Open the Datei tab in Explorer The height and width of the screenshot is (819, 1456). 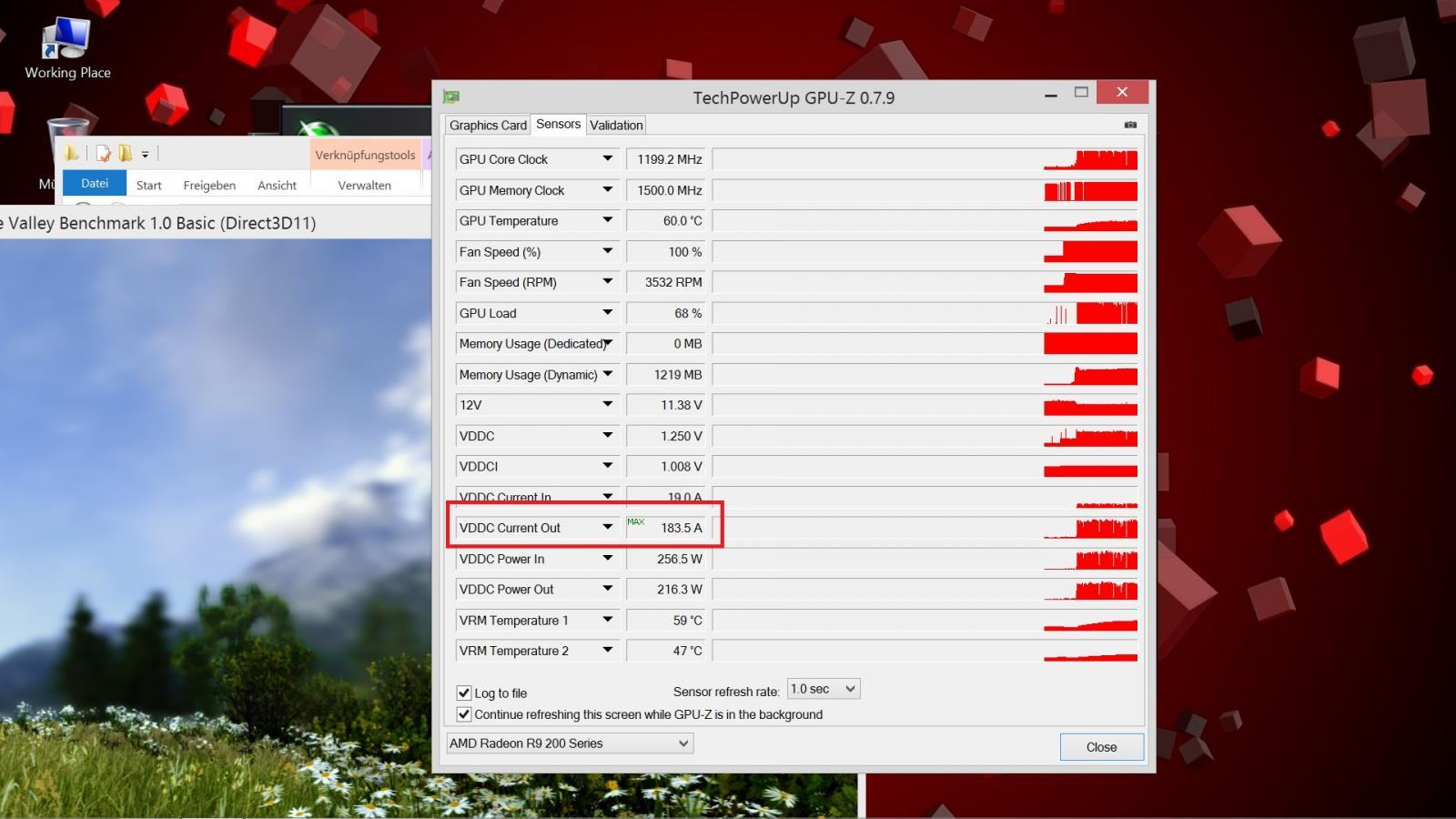click(x=95, y=184)
